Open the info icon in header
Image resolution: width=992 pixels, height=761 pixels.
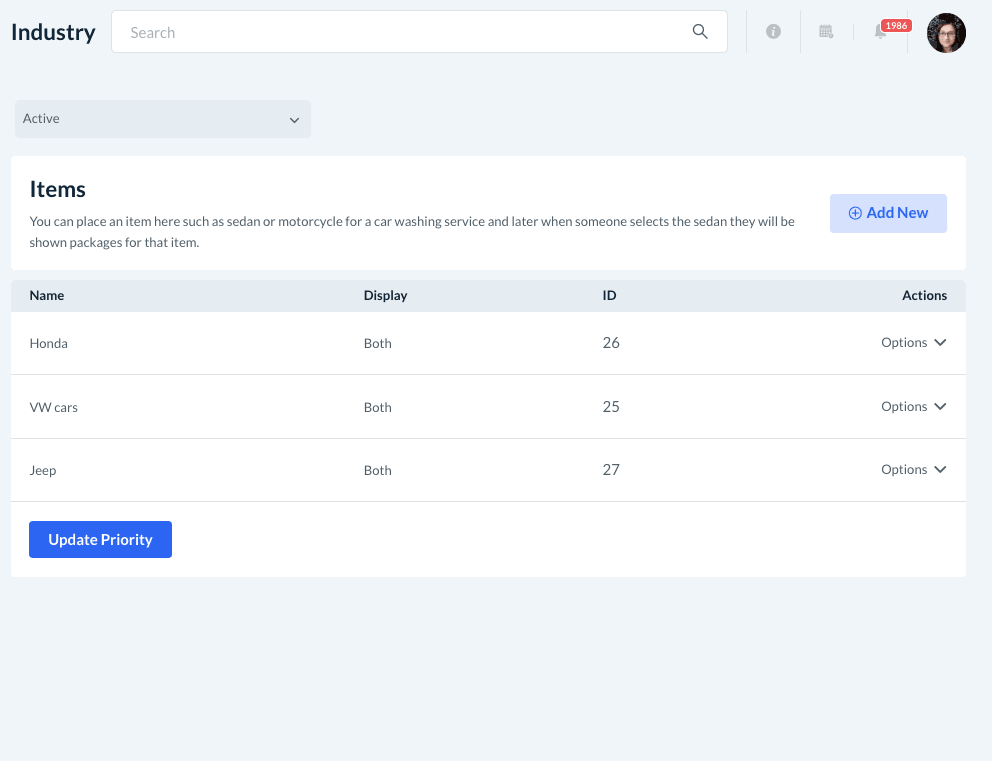773,32
